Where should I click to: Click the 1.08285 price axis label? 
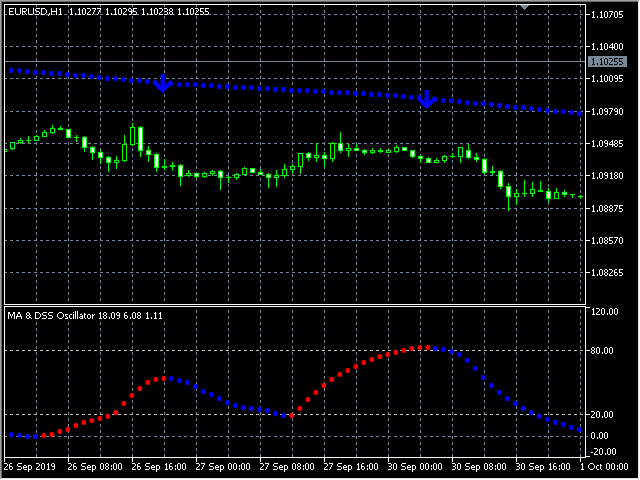(609, 272)
